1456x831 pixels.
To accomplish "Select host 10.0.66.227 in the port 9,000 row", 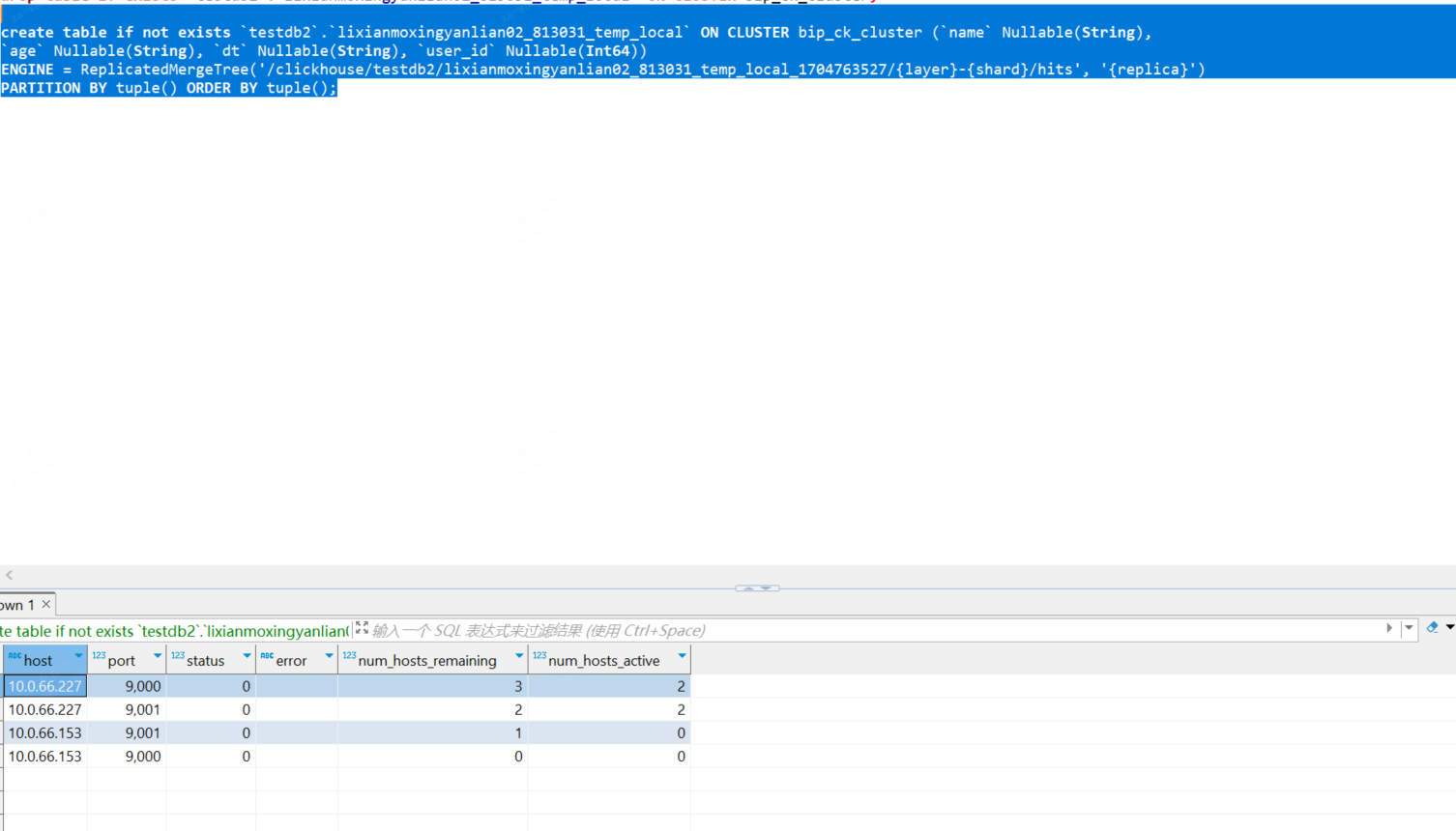I will [45, 686].
